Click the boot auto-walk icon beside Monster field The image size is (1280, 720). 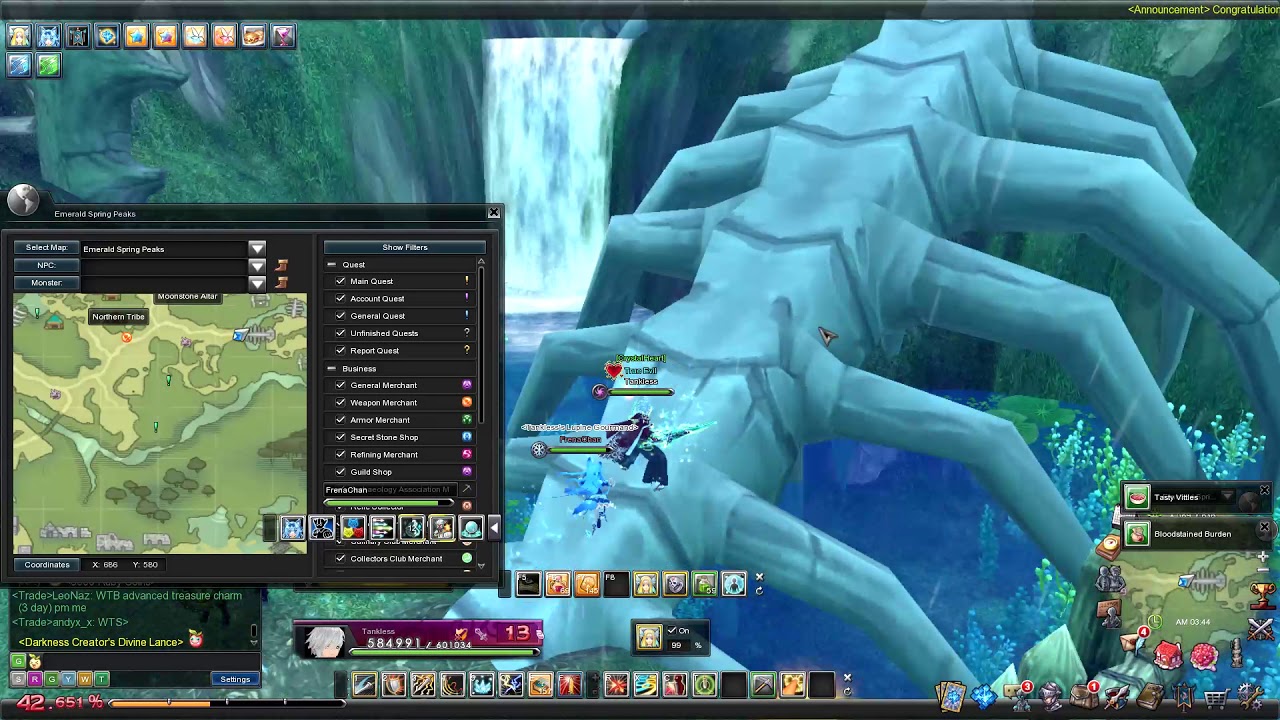281,283
